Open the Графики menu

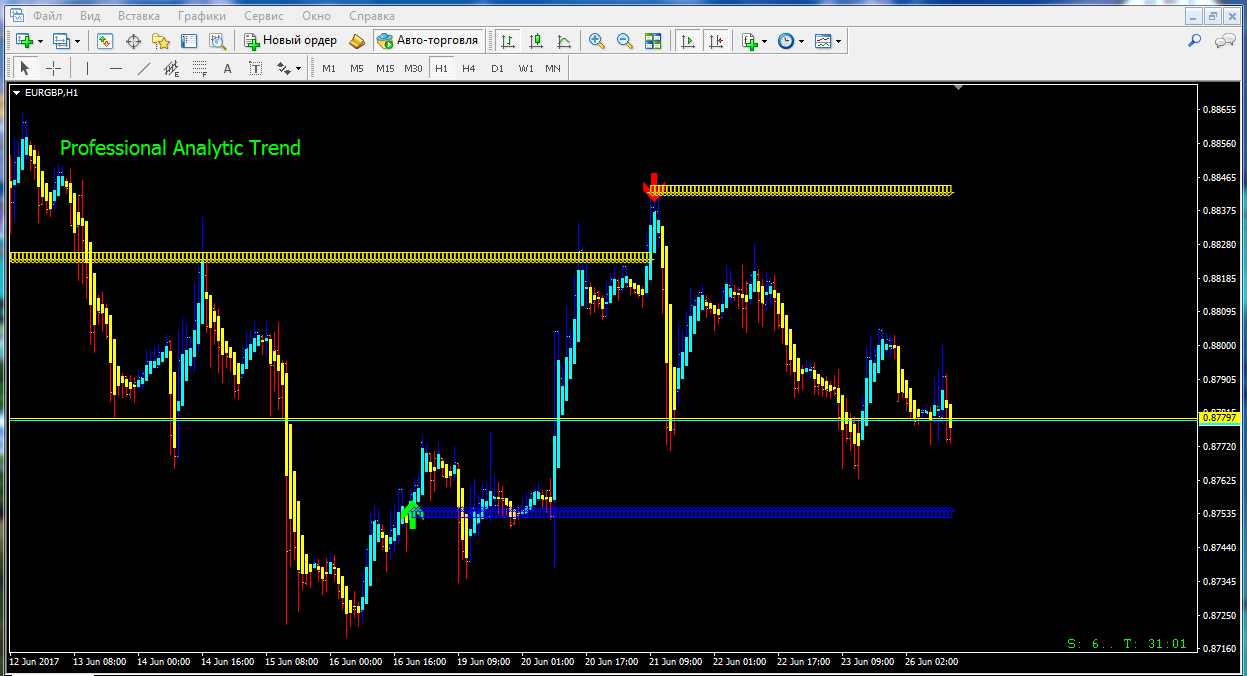tap(201, 16)
